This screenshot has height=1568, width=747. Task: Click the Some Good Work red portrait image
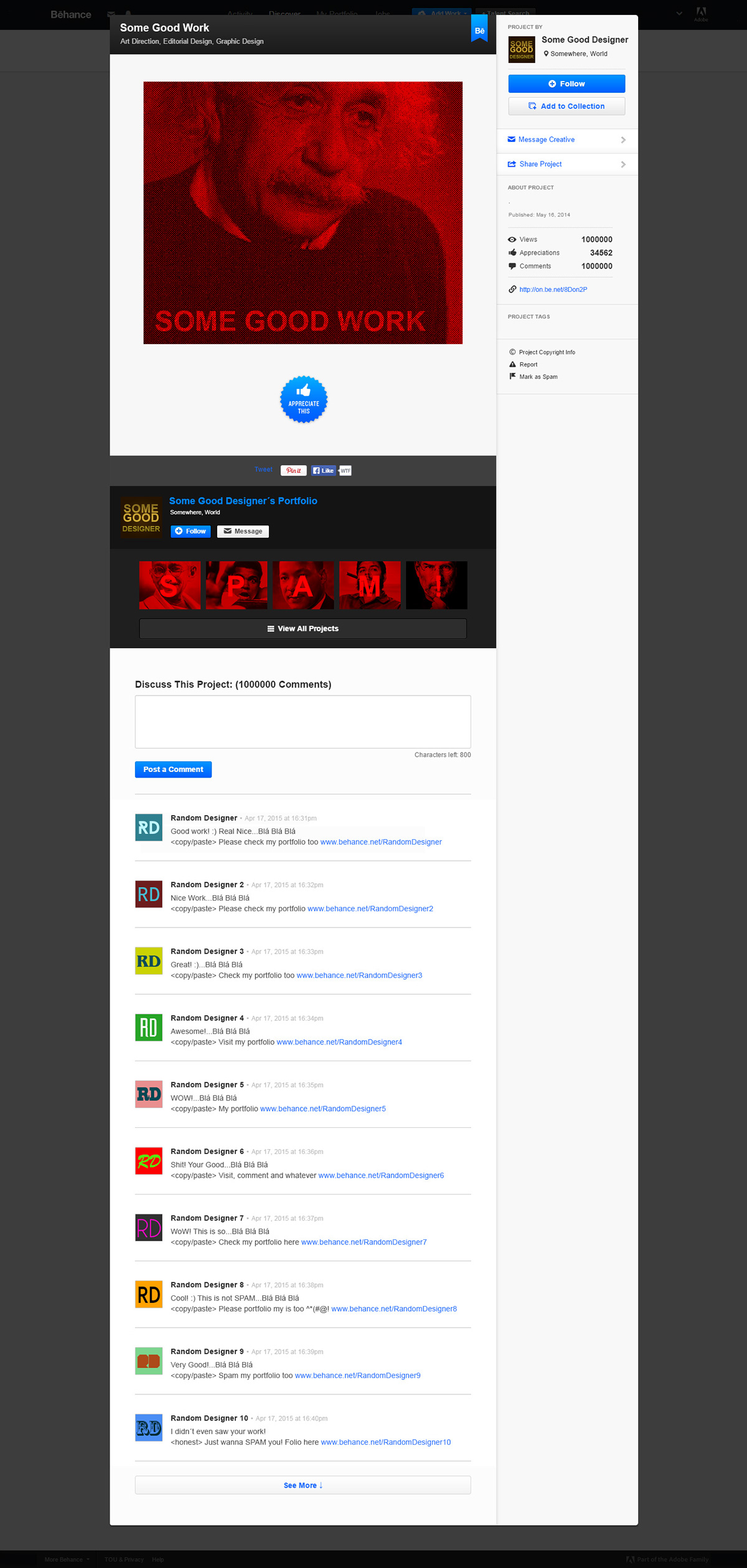(x=303, y=213)
